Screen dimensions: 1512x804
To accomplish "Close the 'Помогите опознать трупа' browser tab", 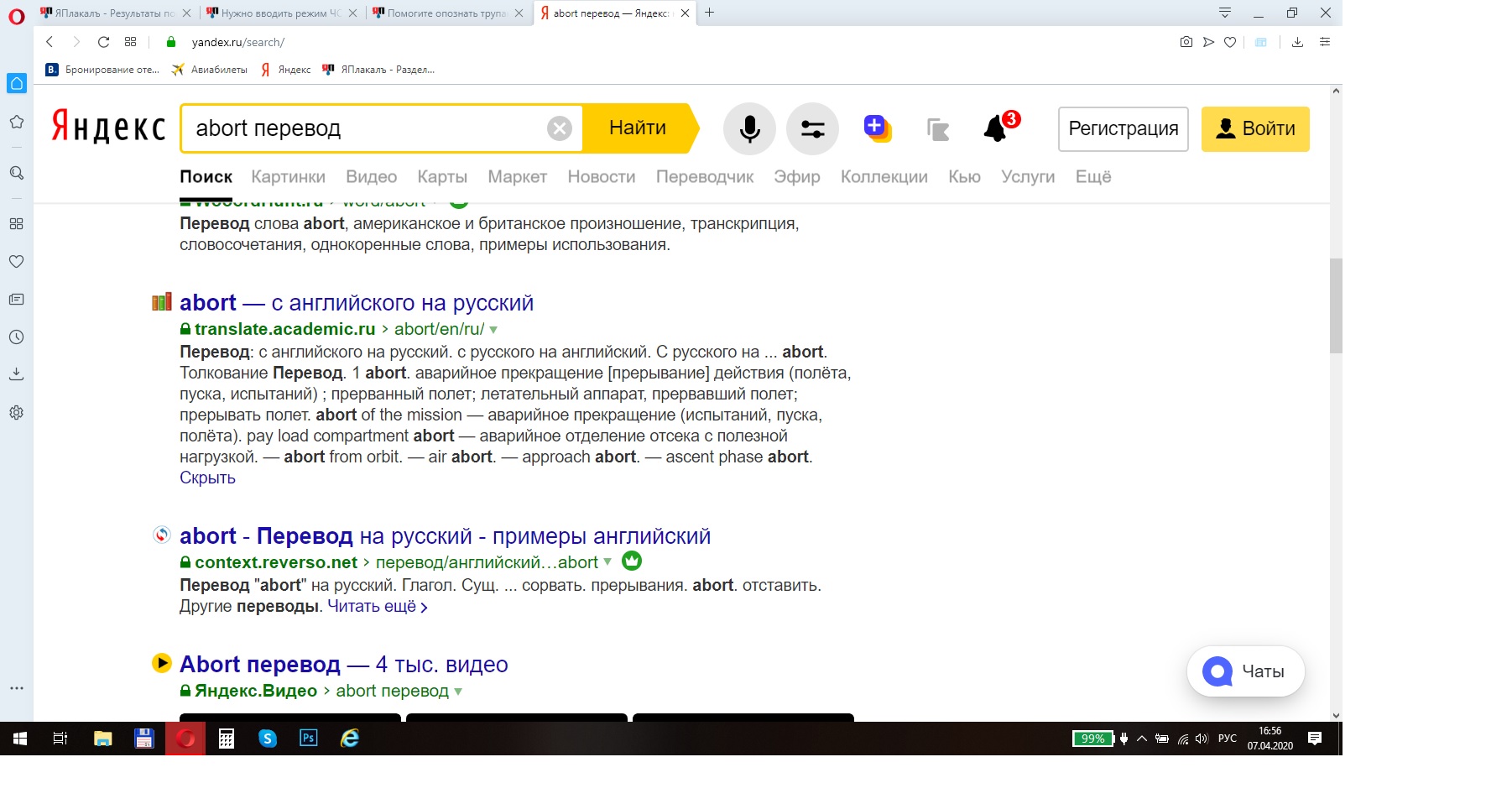I will [519, 13].
